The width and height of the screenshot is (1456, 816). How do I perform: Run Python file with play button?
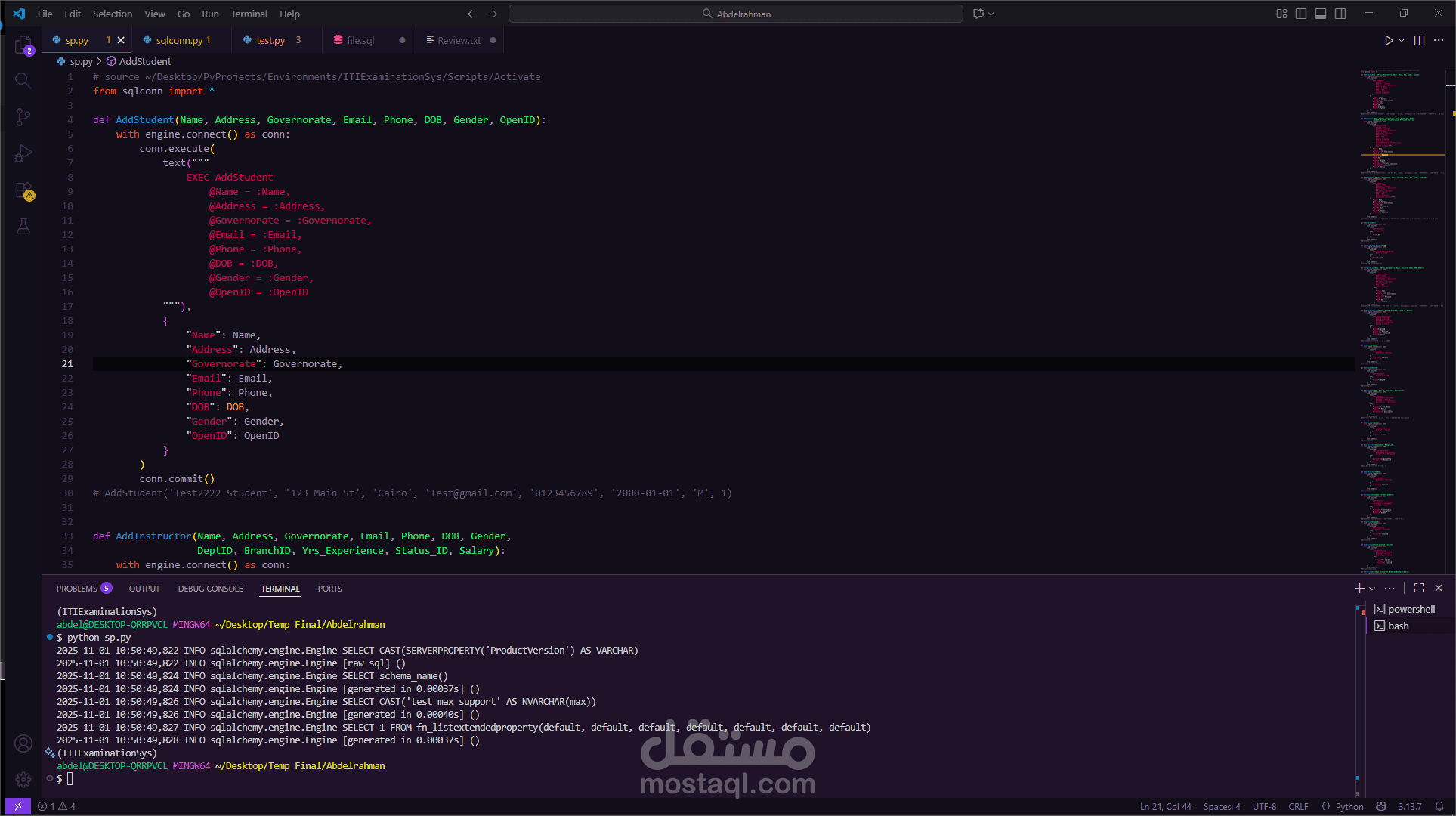(x=1388, y=40)
